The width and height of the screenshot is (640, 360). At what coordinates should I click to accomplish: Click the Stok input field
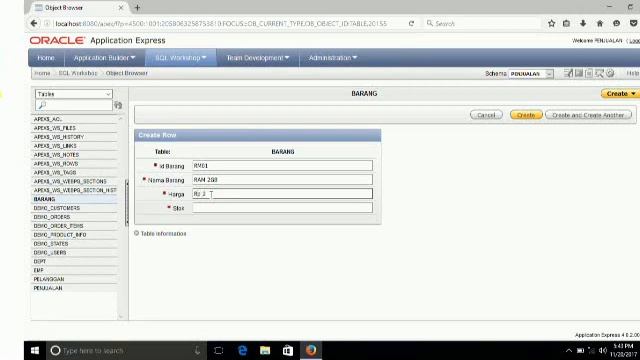pyautogui.click(x=282, y=207)
